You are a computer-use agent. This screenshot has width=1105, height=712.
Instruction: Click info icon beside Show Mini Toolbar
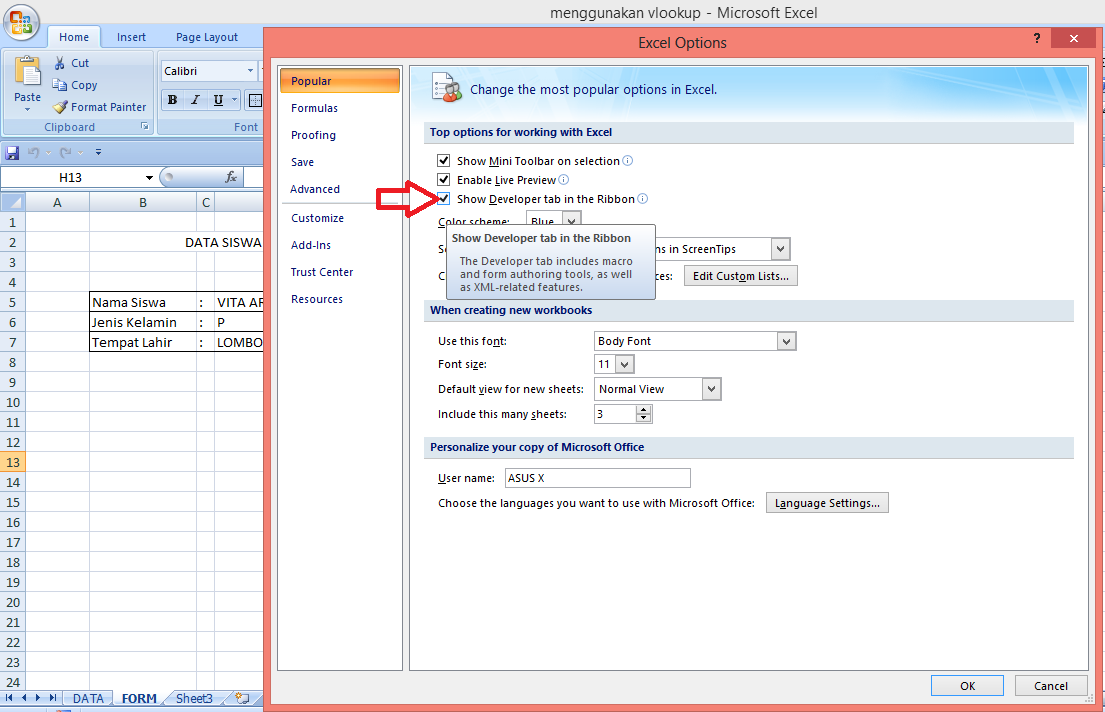coord(627,161)
